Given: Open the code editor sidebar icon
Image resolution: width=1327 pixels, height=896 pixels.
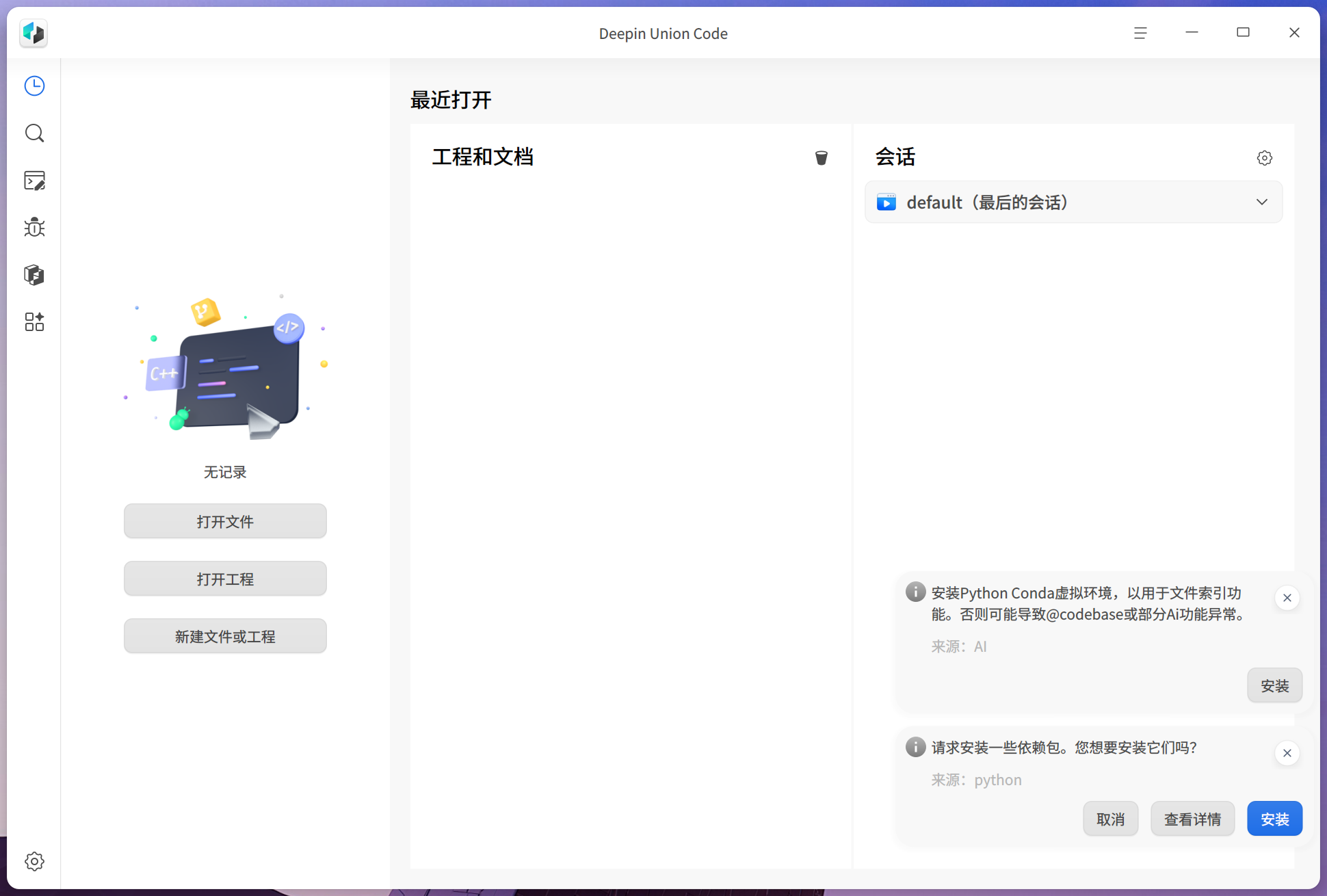Looking at the screenshot, I should [x=34, y=181].
